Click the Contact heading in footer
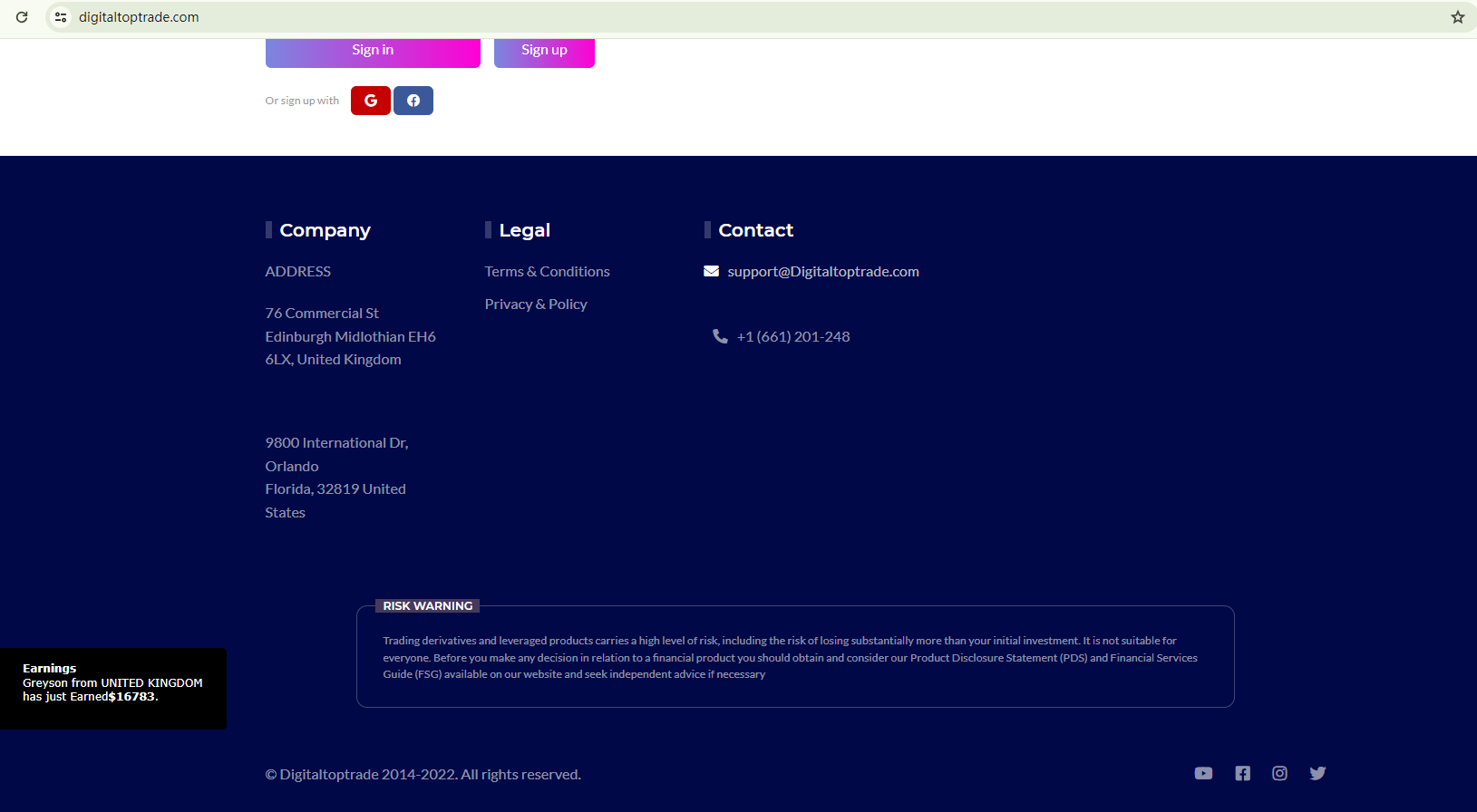The width and height of the screenshot is (1477, 812). (756, 230)
